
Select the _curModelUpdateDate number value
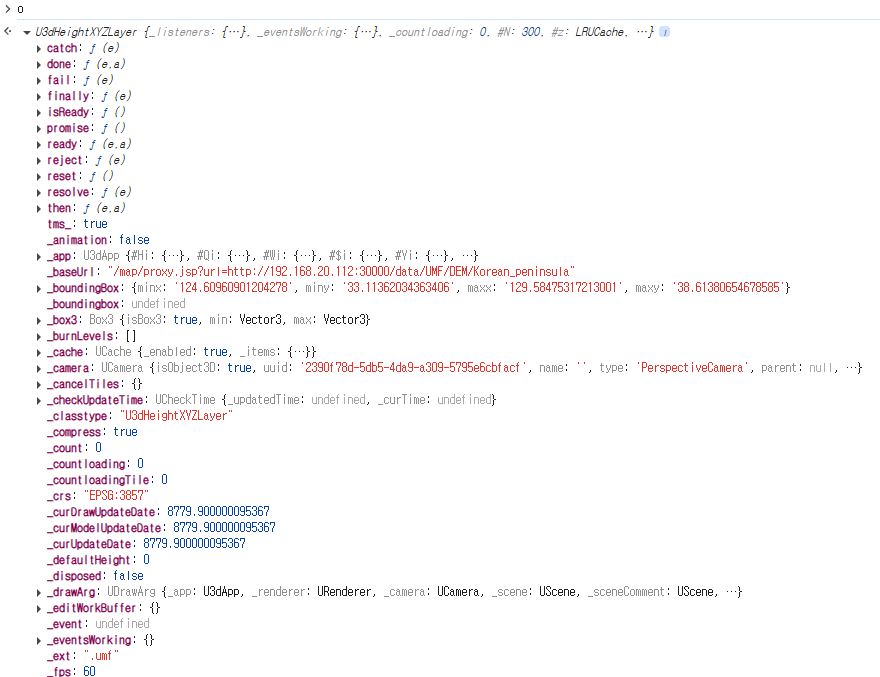(x=224, y=527)
